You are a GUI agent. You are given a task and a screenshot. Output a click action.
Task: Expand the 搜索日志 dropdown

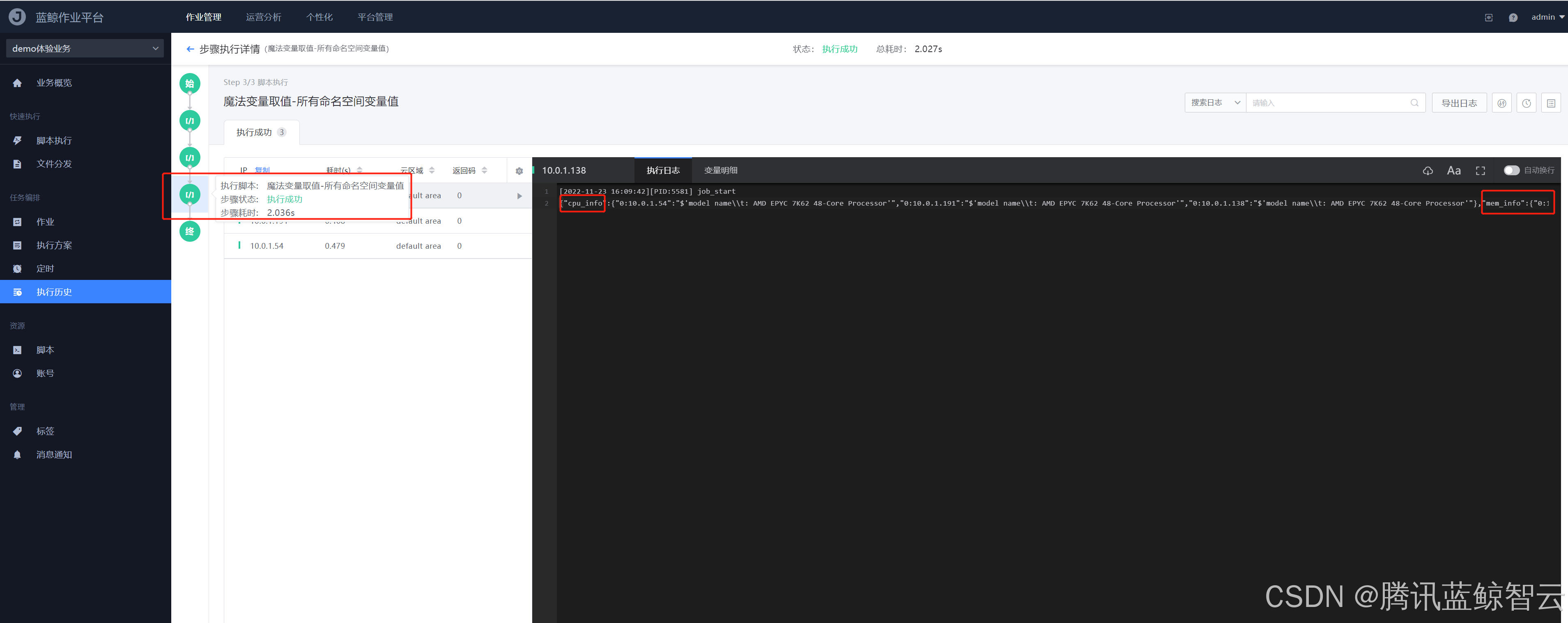[x=1215, y=103]
